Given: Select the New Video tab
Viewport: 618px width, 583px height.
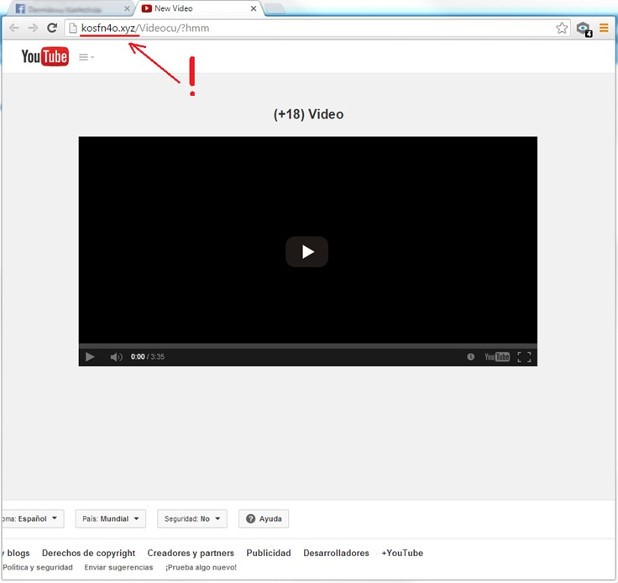Looking at the screenshot, I should (x=195, y=8).
